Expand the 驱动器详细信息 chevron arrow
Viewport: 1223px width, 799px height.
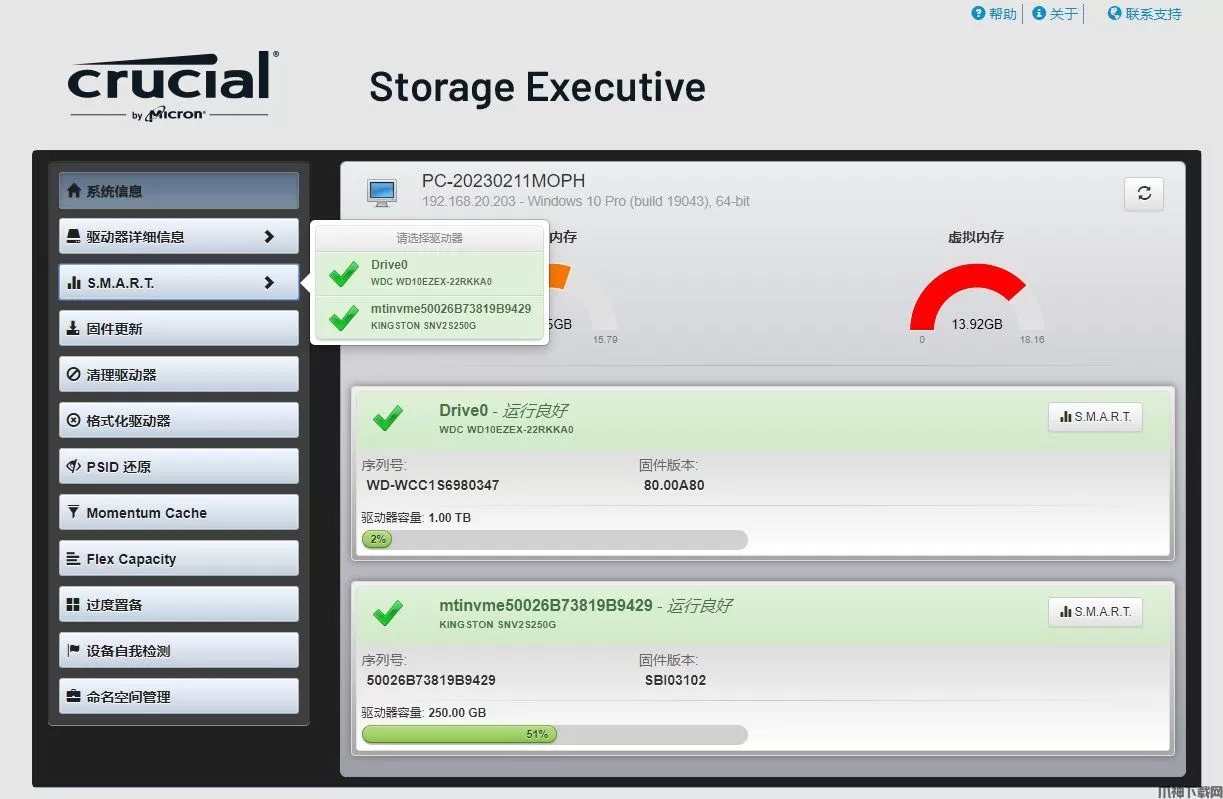tap(268, 237)
